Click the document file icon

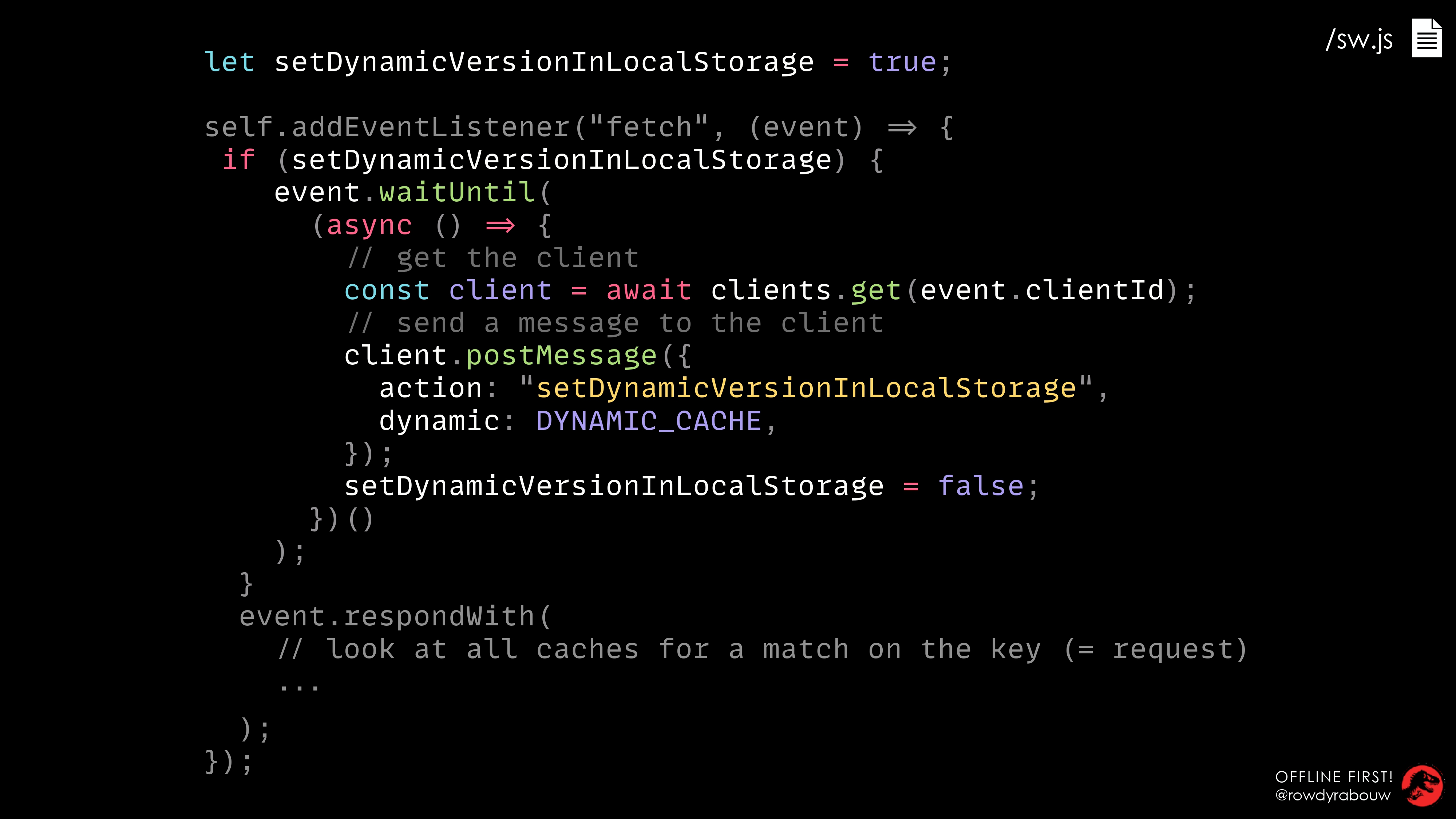(x=1427, y=38)
